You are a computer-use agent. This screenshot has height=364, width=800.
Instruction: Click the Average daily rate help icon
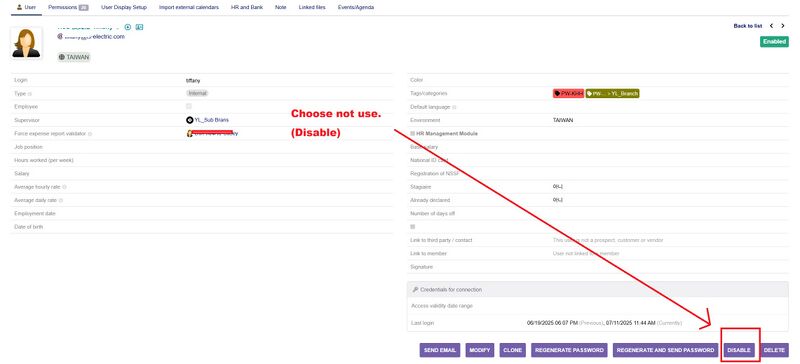point(61,201)
